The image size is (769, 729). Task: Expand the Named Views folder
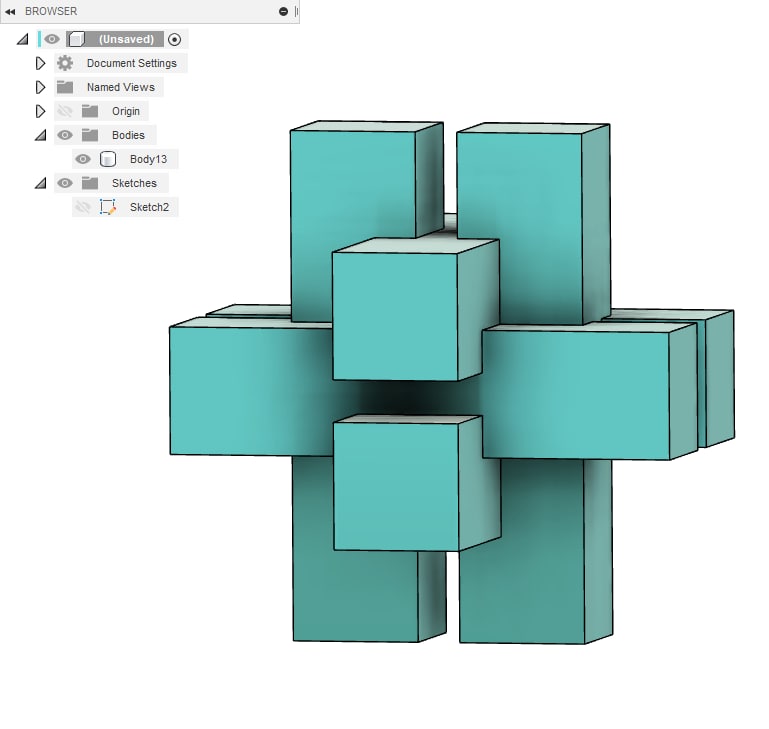(40, 87)
